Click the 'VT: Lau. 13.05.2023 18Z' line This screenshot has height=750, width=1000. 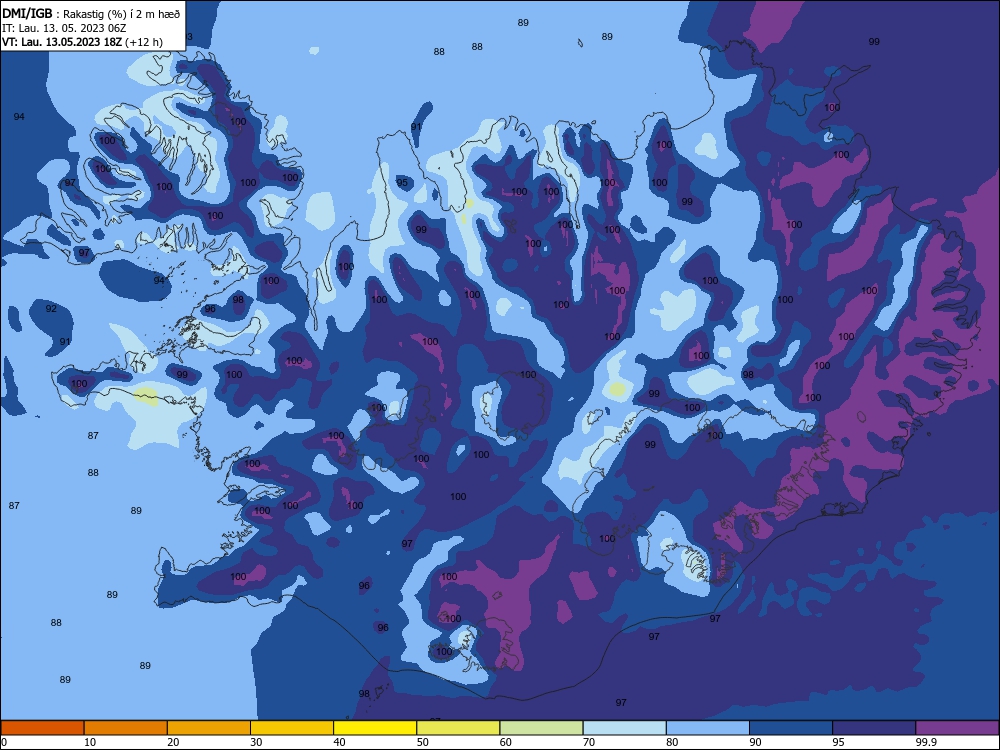click(62, 42)
